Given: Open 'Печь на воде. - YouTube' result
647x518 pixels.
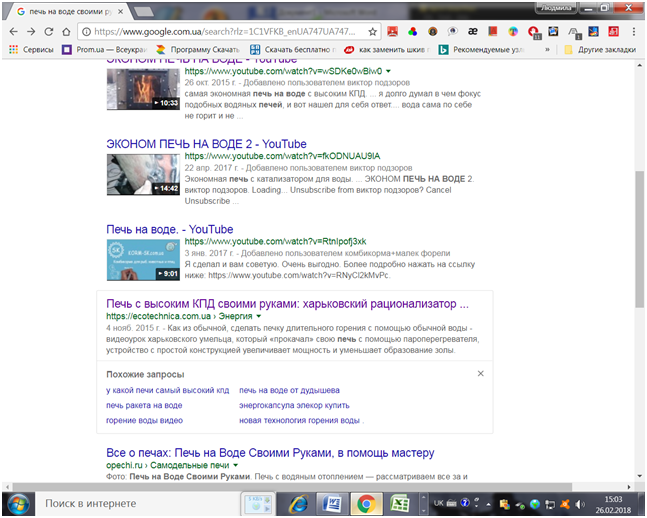Looking at the screenshot, I should point(170,229).
